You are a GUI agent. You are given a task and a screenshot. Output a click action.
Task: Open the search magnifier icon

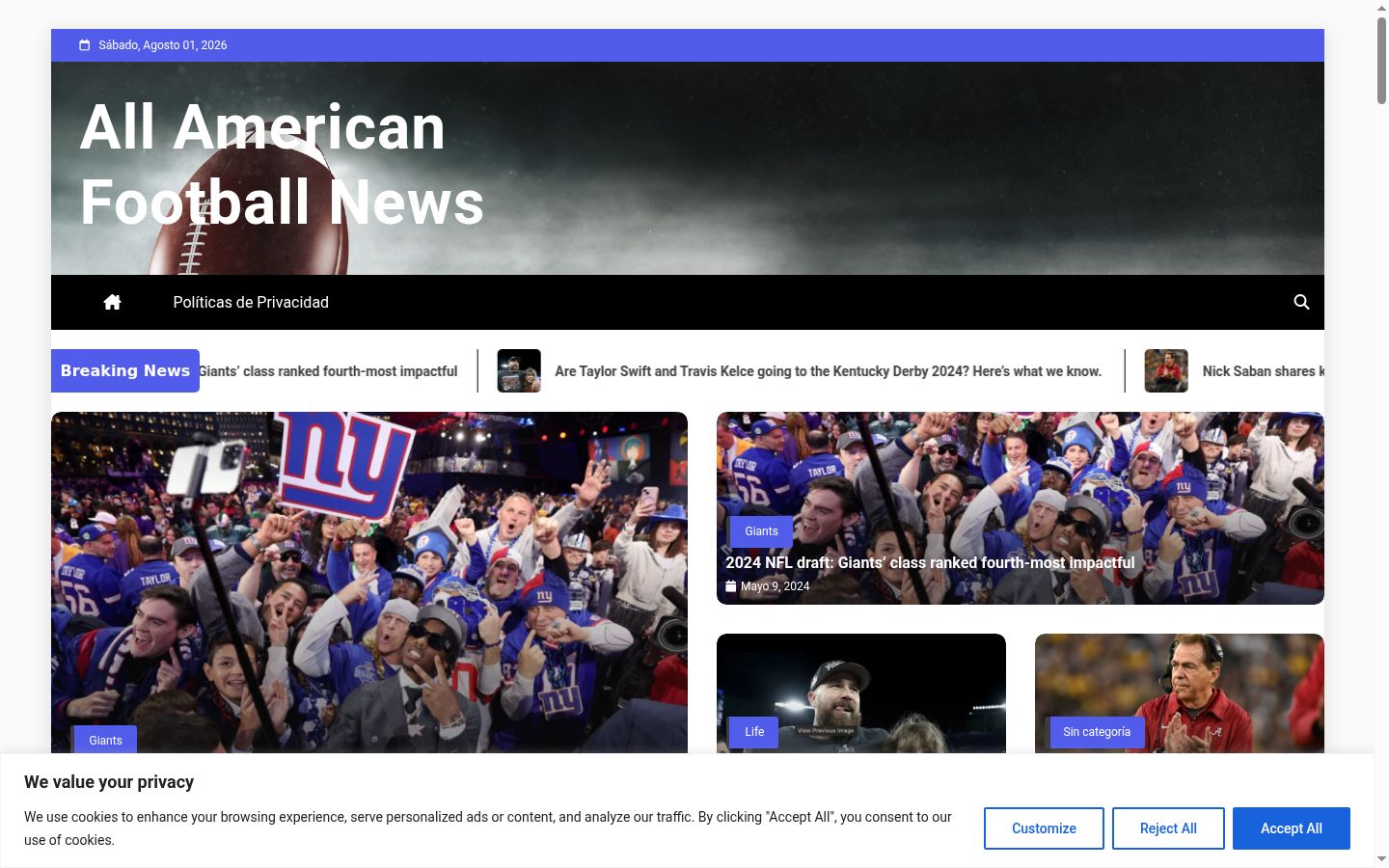[1301, 302]
